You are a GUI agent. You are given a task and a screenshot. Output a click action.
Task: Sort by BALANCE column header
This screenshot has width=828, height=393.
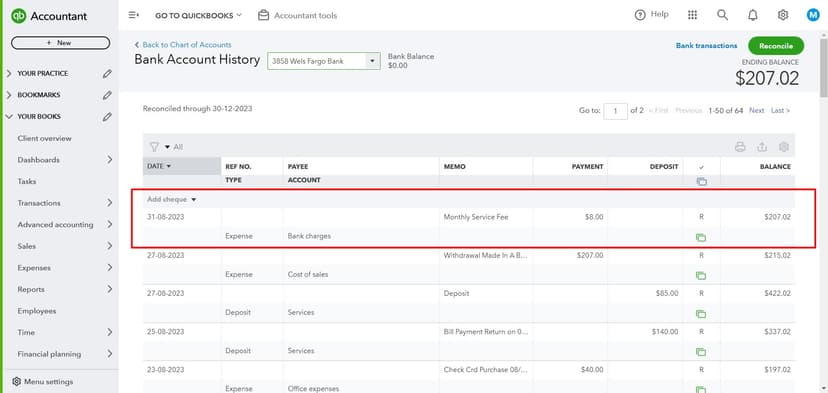click(775, 166)
